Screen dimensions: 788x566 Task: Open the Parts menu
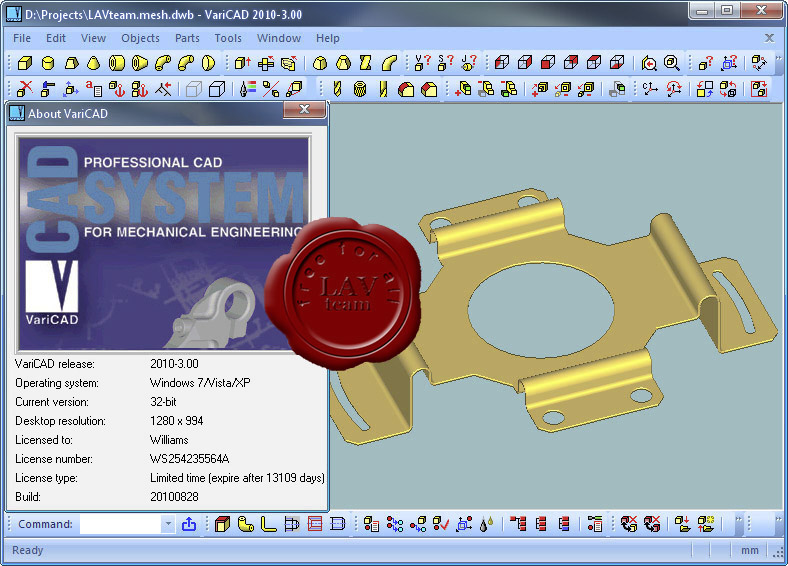[187, 38]
